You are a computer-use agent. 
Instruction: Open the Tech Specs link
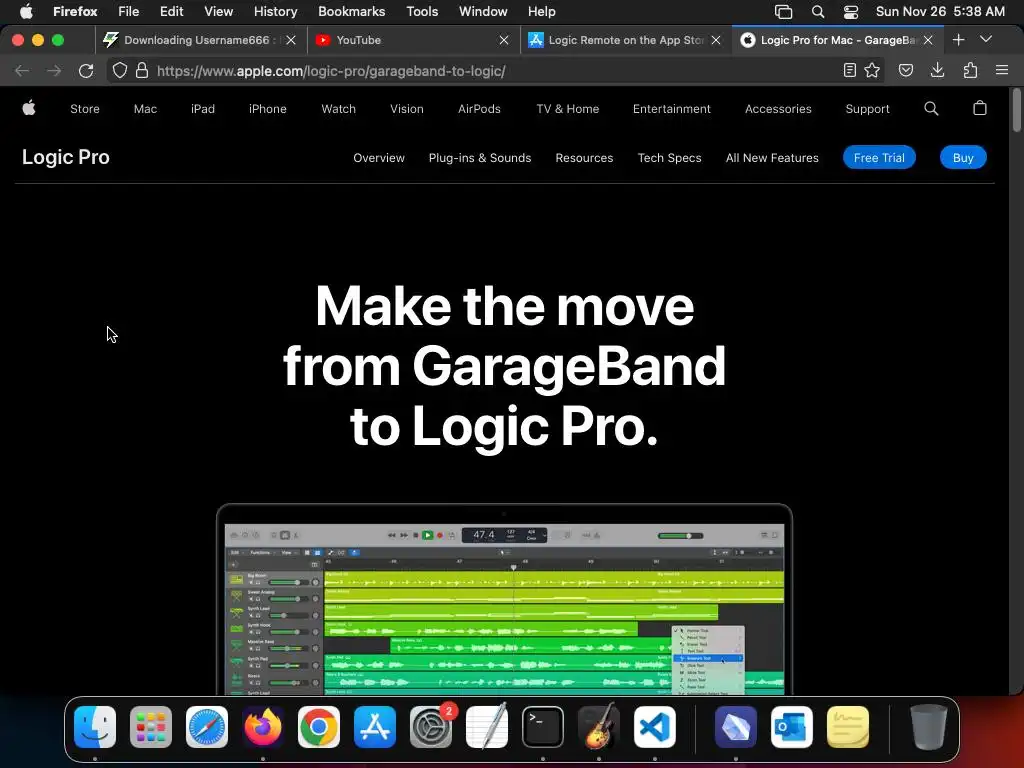669,158
